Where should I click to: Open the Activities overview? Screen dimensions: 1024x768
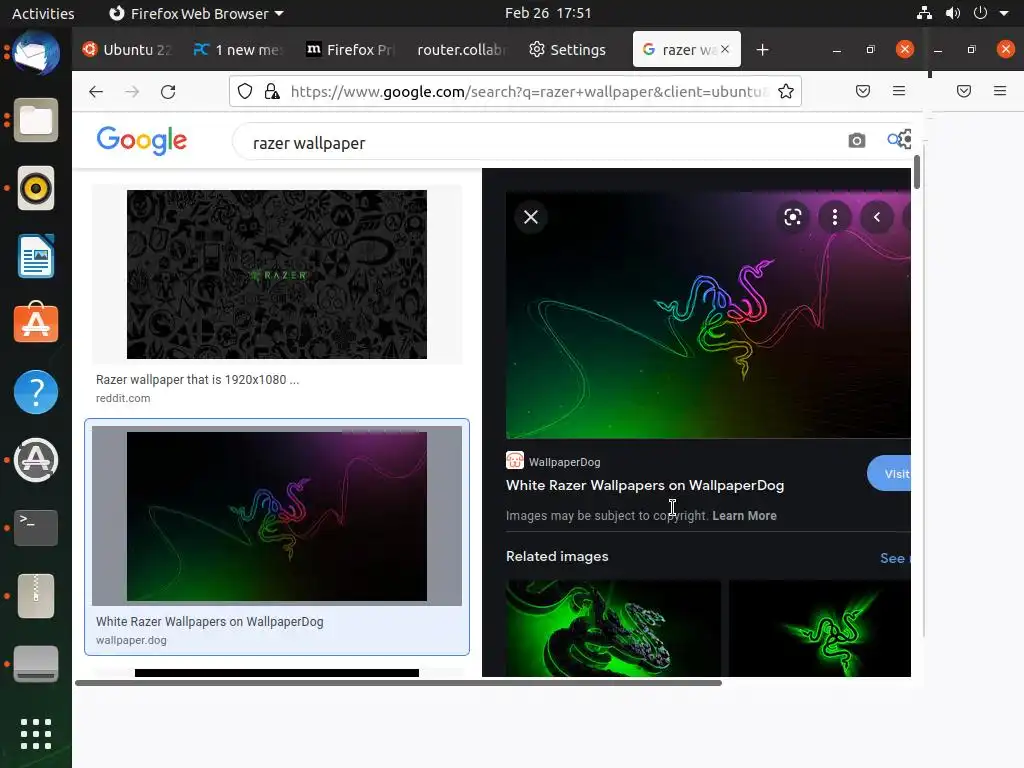click(x=43, y=13)
